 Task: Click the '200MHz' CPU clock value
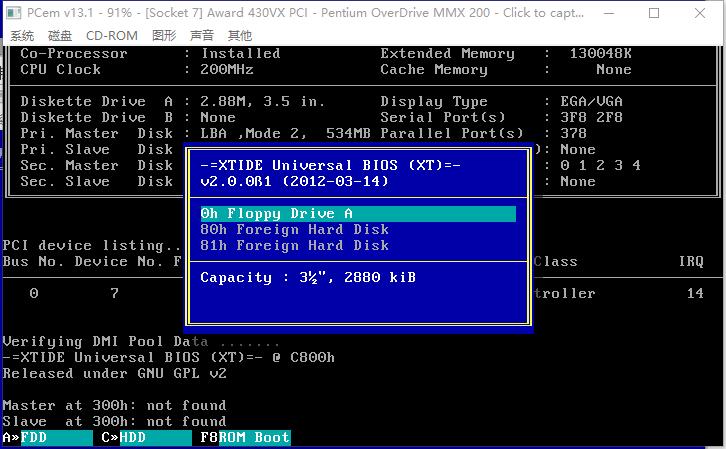(x=227, y=69)
